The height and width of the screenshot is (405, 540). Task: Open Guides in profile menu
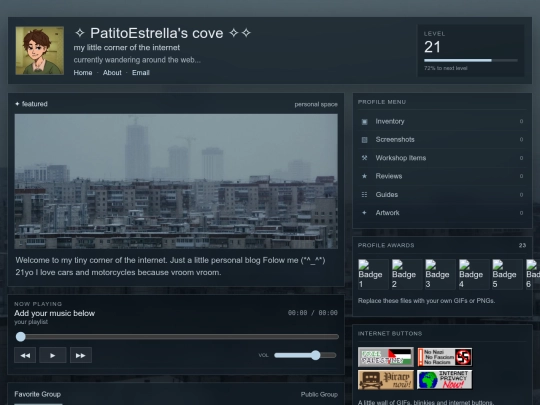click(442, 195)
